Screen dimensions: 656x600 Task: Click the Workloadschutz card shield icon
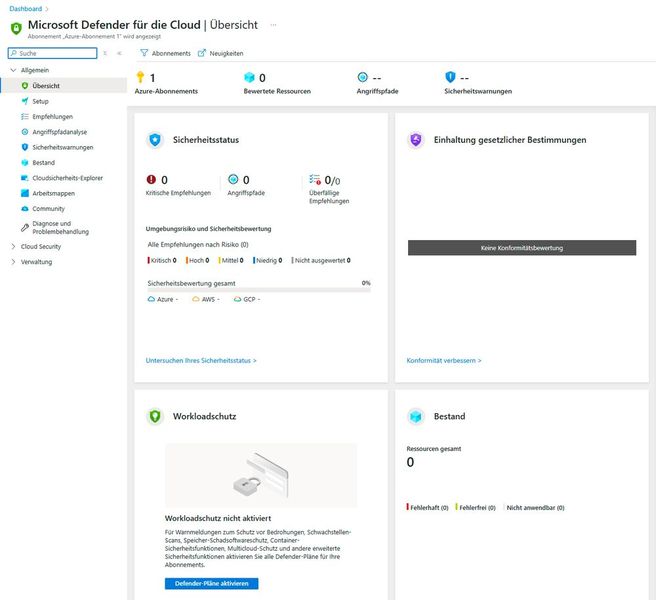point(155,416)
